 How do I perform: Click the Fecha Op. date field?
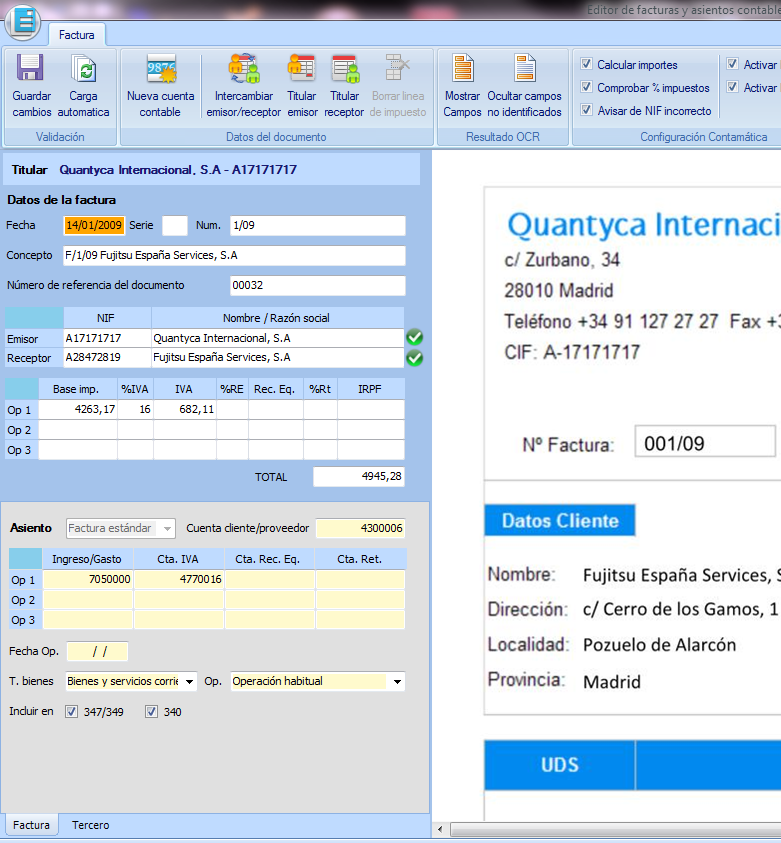(x=97, y=652)
